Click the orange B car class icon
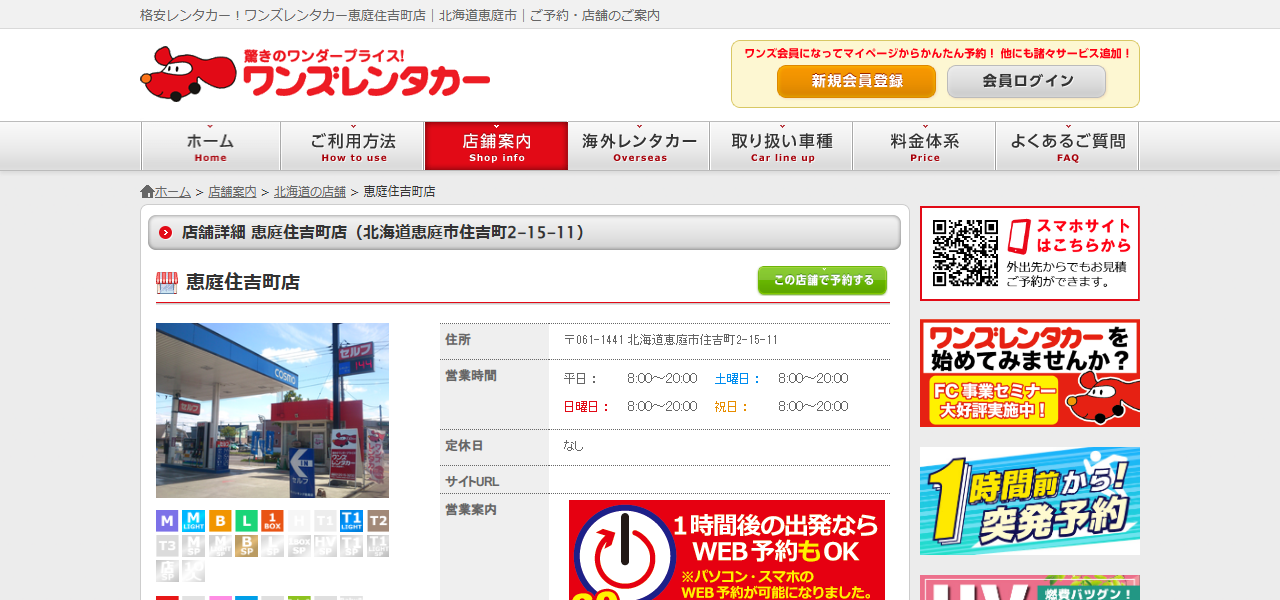The height and width of the screenshot is (600, 1280). (220, 521)
